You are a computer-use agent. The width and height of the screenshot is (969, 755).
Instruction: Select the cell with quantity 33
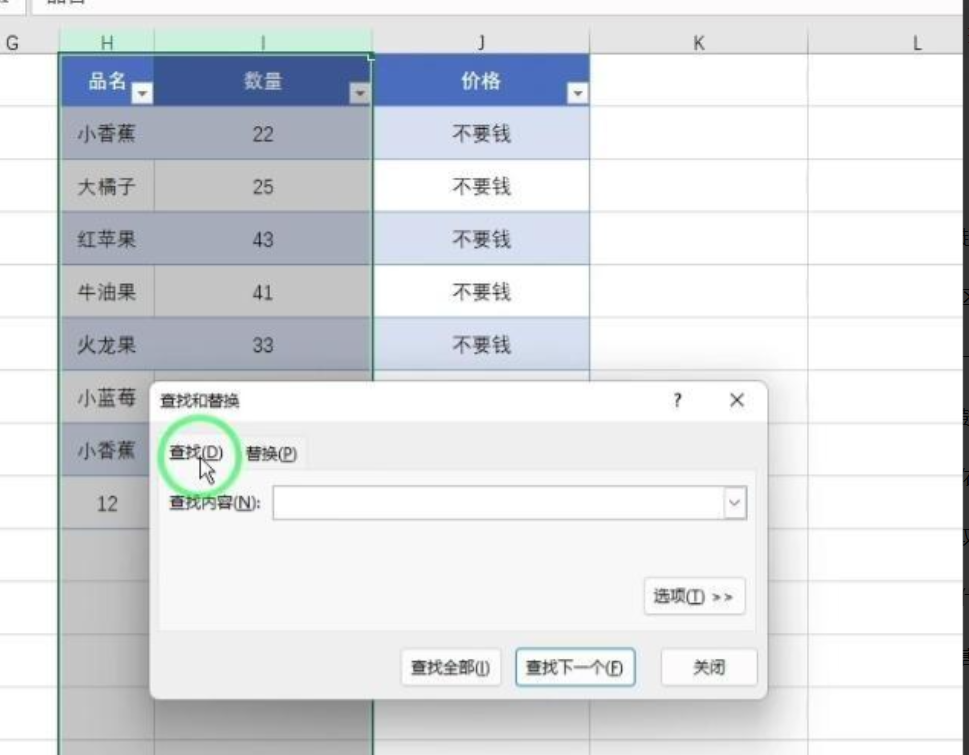pos(263,345)
